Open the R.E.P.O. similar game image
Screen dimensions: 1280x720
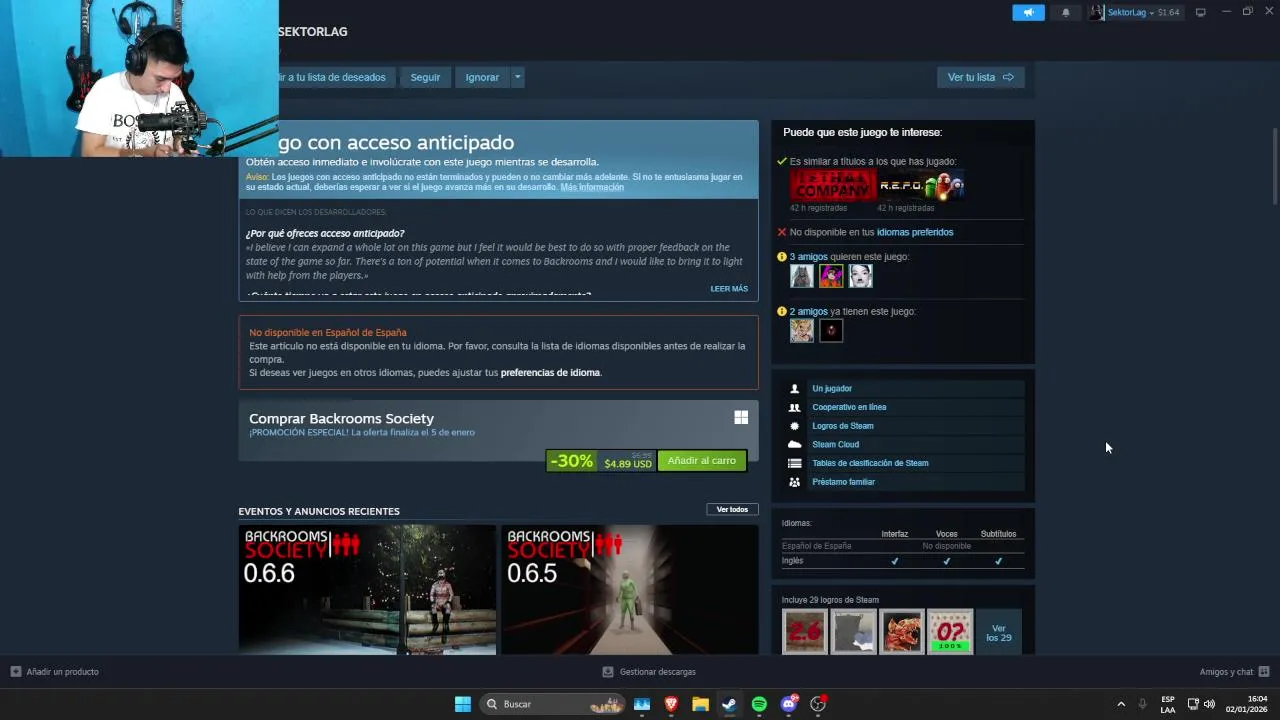(x=921, y=186)
